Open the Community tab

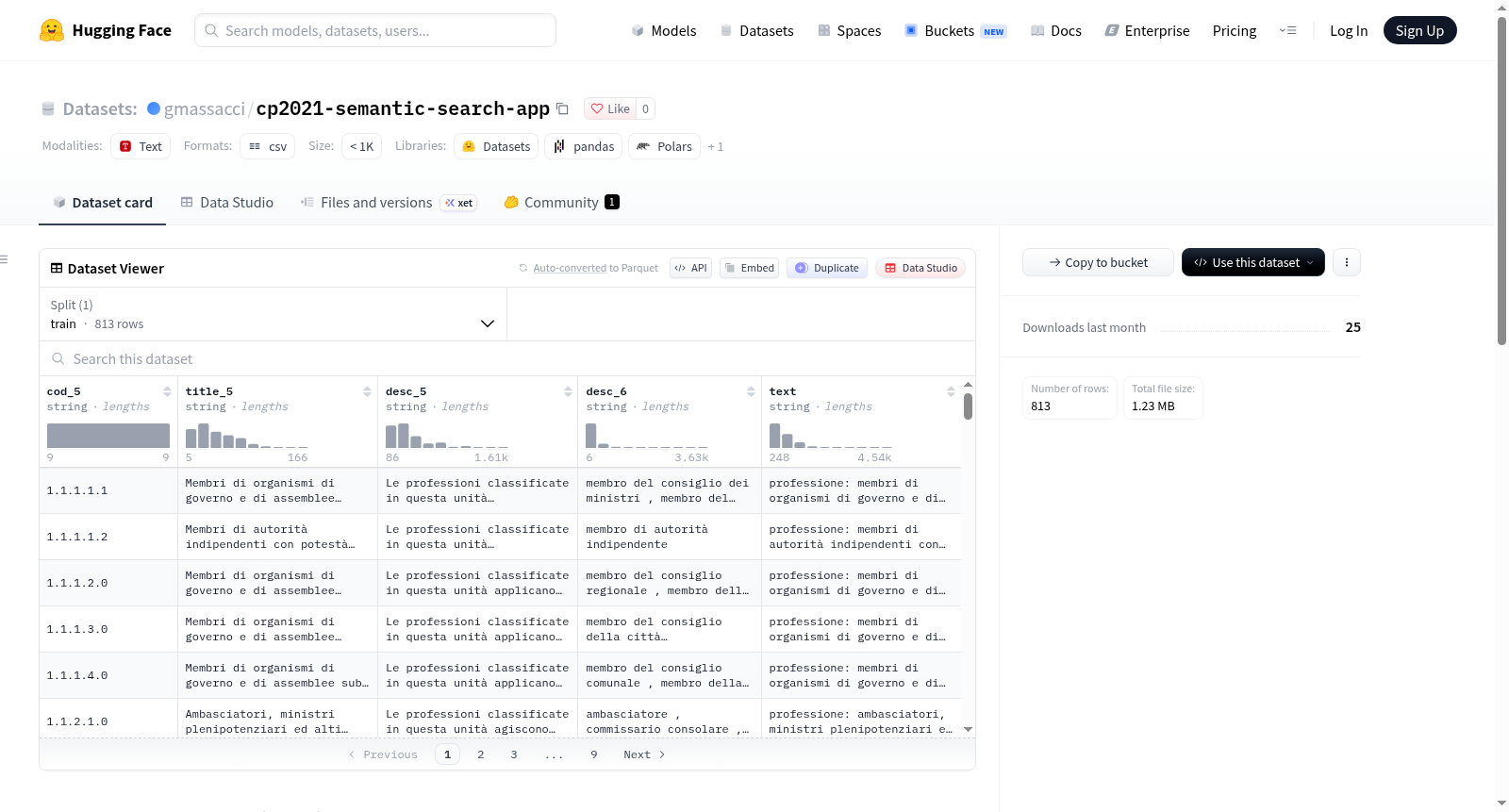[x=561, y=202]
